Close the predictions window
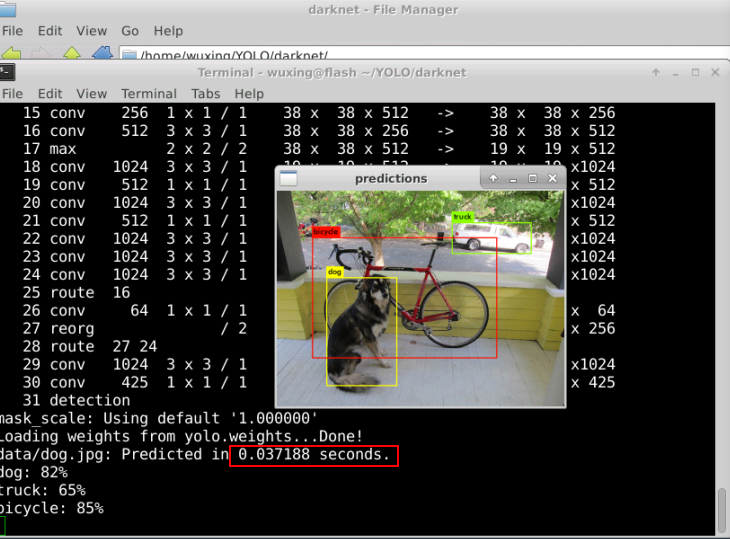This screenshot has height=539, width=730. [x=553, y=178]
